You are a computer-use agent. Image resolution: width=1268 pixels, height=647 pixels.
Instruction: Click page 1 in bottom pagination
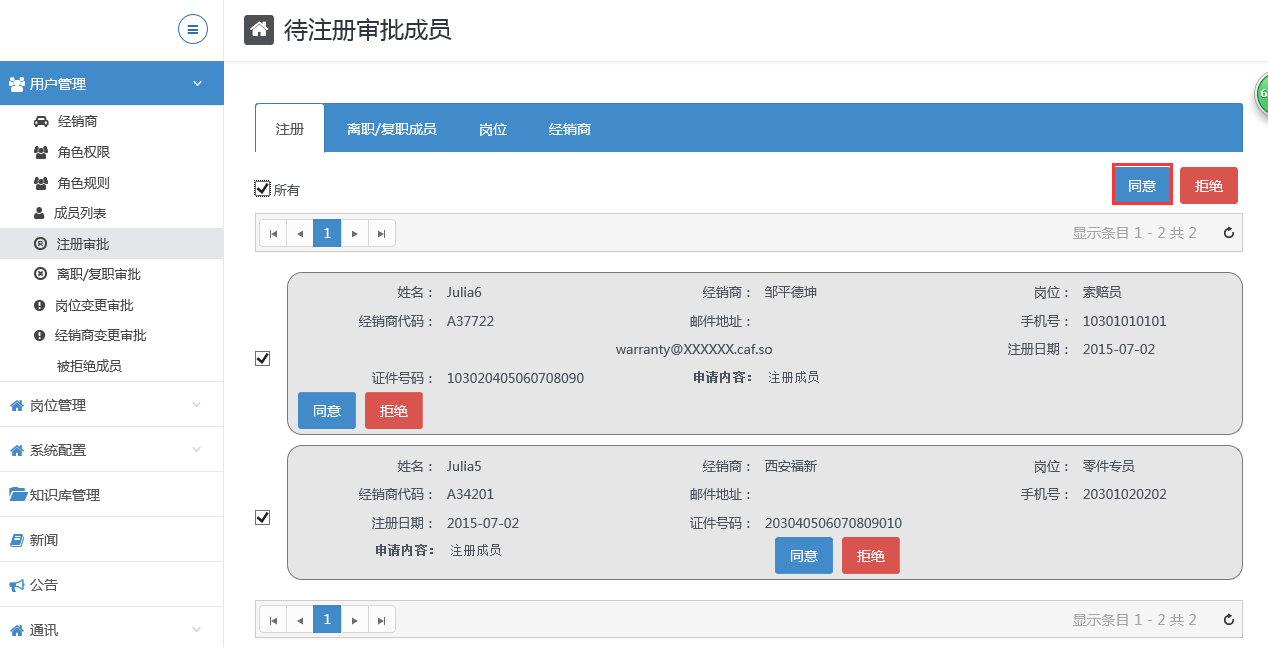[x=327, y=620]
